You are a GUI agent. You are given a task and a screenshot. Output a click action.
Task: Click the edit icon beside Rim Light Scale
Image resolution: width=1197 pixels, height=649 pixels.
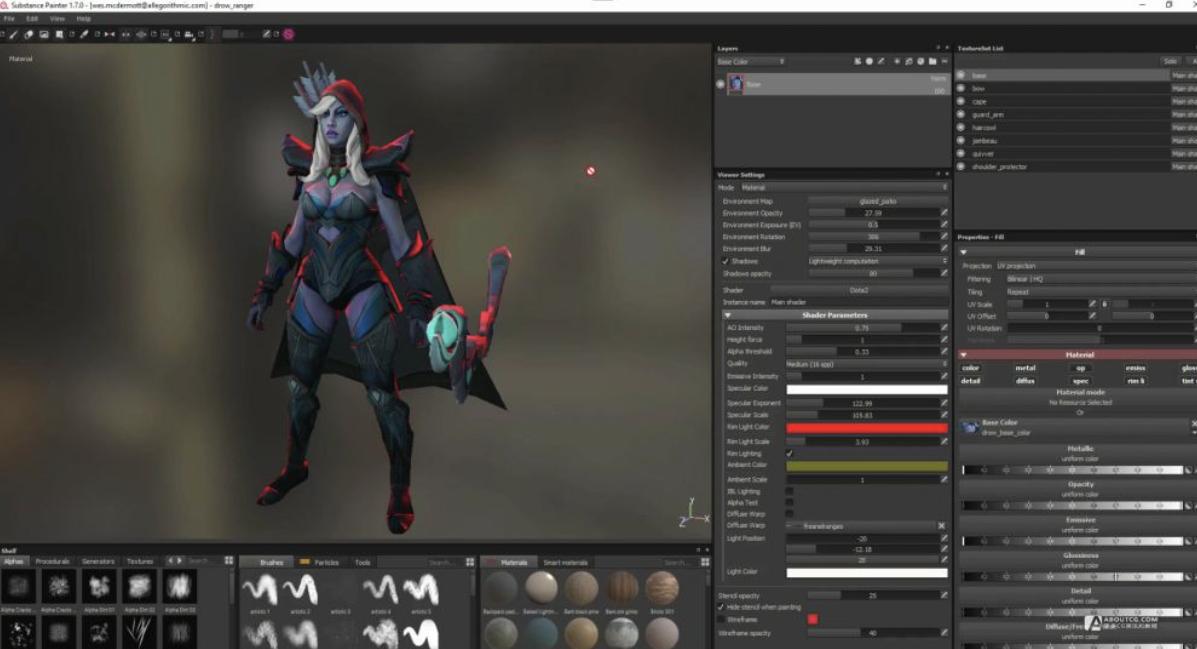(x=943, y=441)
